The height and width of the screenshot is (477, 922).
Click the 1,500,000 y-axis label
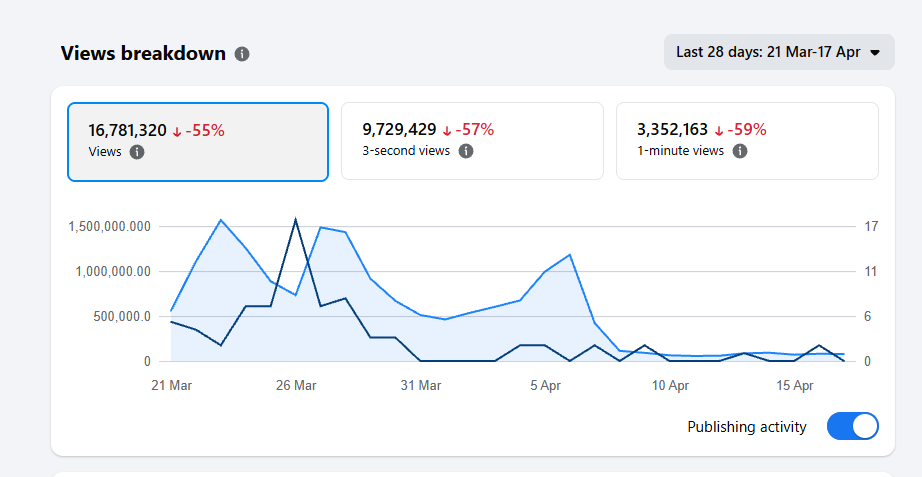109,227
